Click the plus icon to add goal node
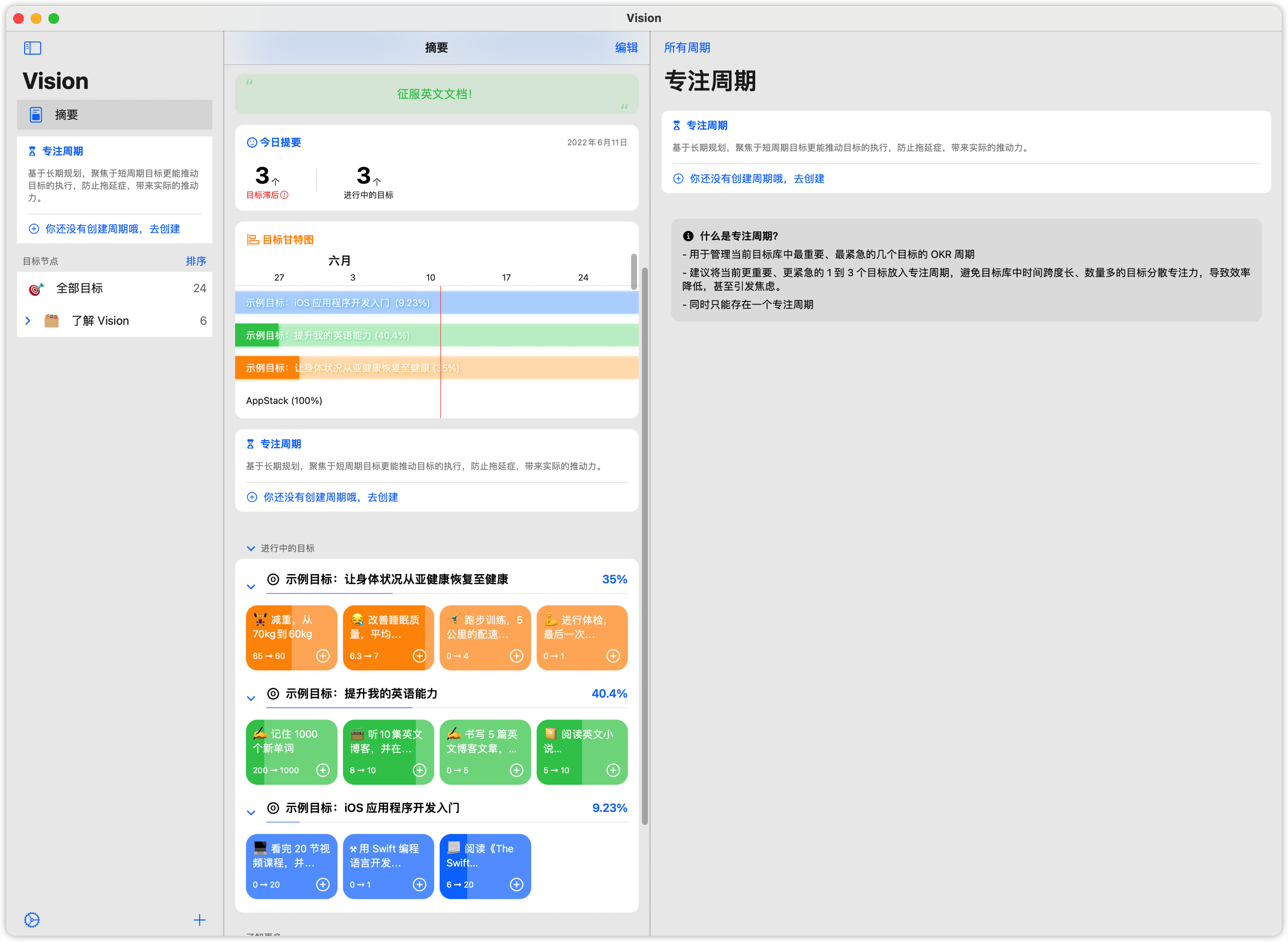 pos(200,919)
